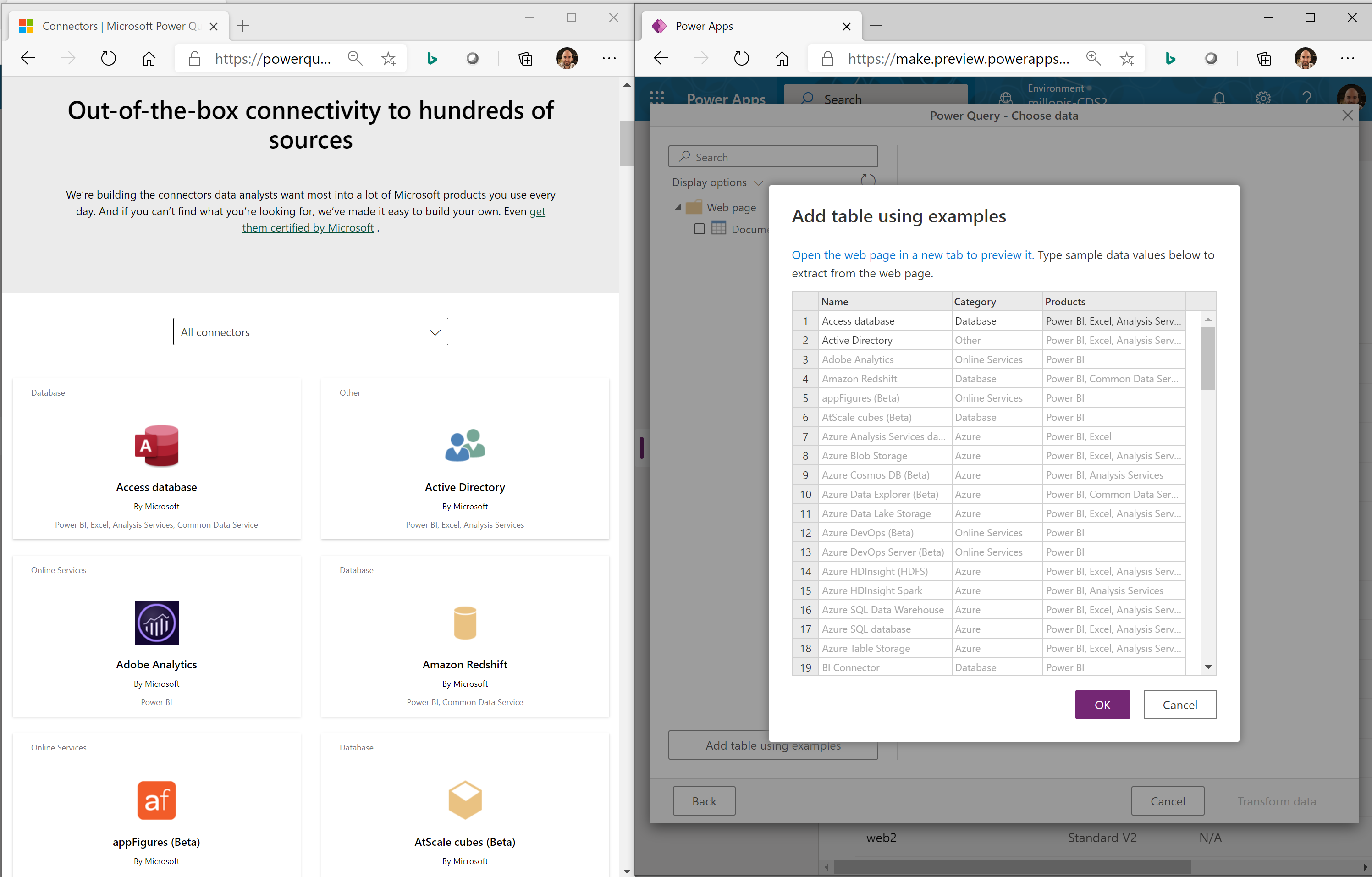Click the purple OK button
1372x877 pixels.
pos(1102,704)
